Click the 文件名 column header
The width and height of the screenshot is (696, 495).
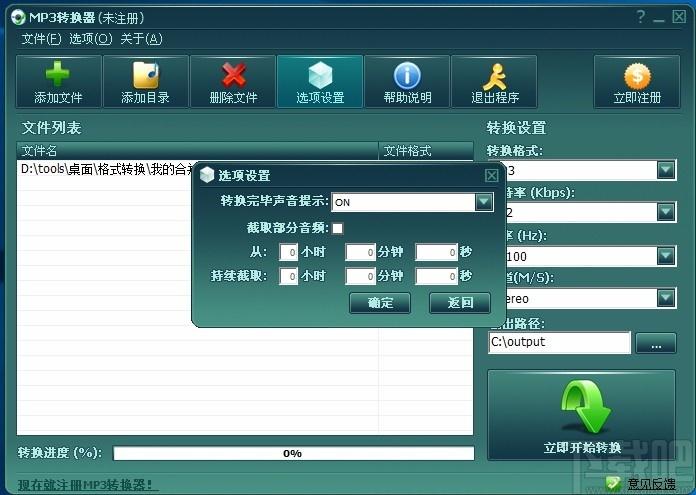click(198, 151)
